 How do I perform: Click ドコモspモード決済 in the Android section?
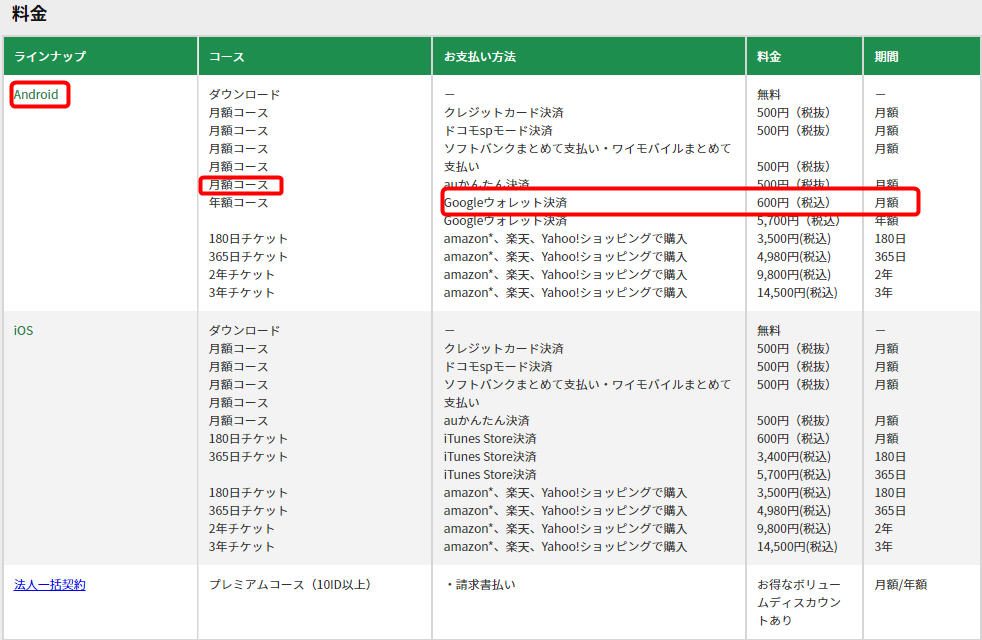pos(498,131)
